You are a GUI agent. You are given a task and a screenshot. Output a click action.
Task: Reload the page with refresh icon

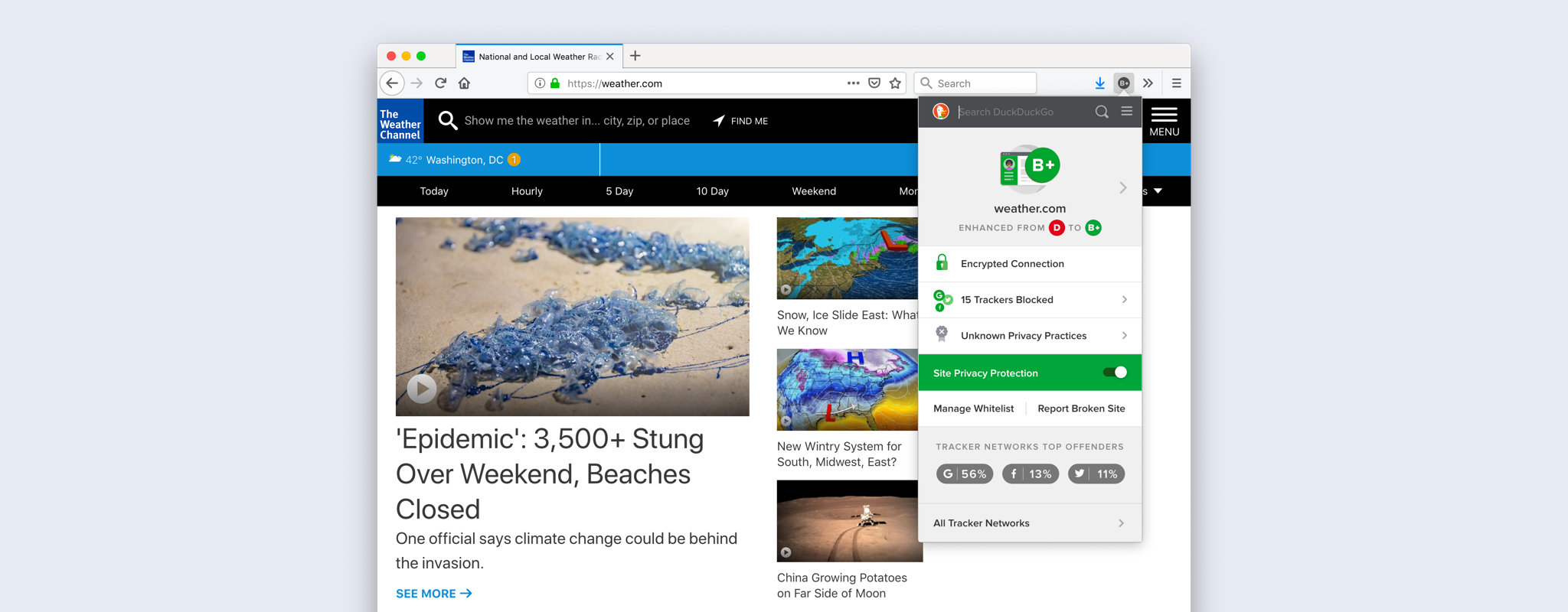(440, 83)
